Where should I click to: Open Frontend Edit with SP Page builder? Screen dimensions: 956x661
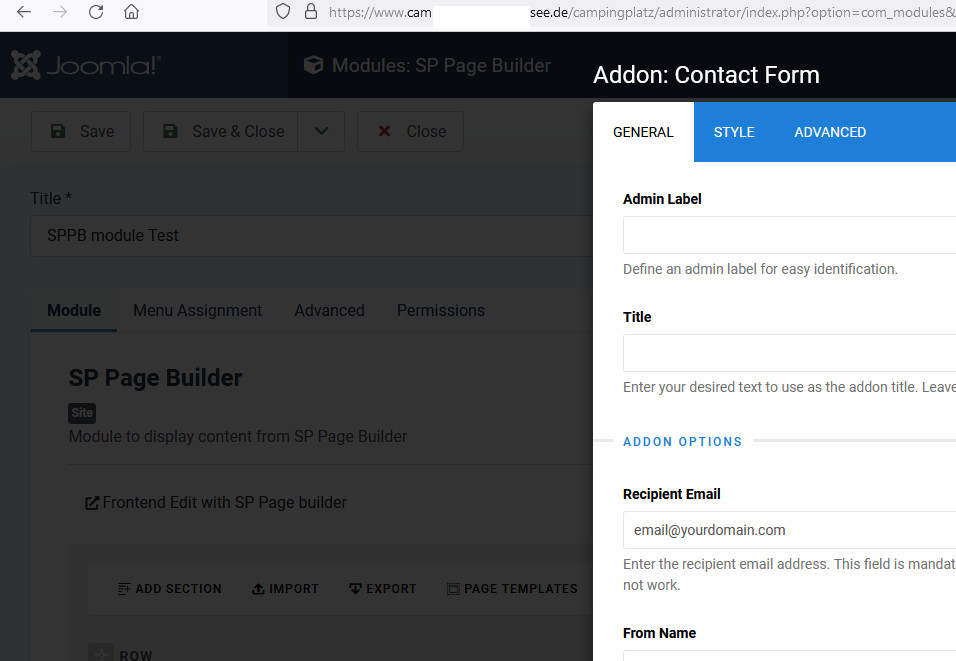[x=216, y=502]
